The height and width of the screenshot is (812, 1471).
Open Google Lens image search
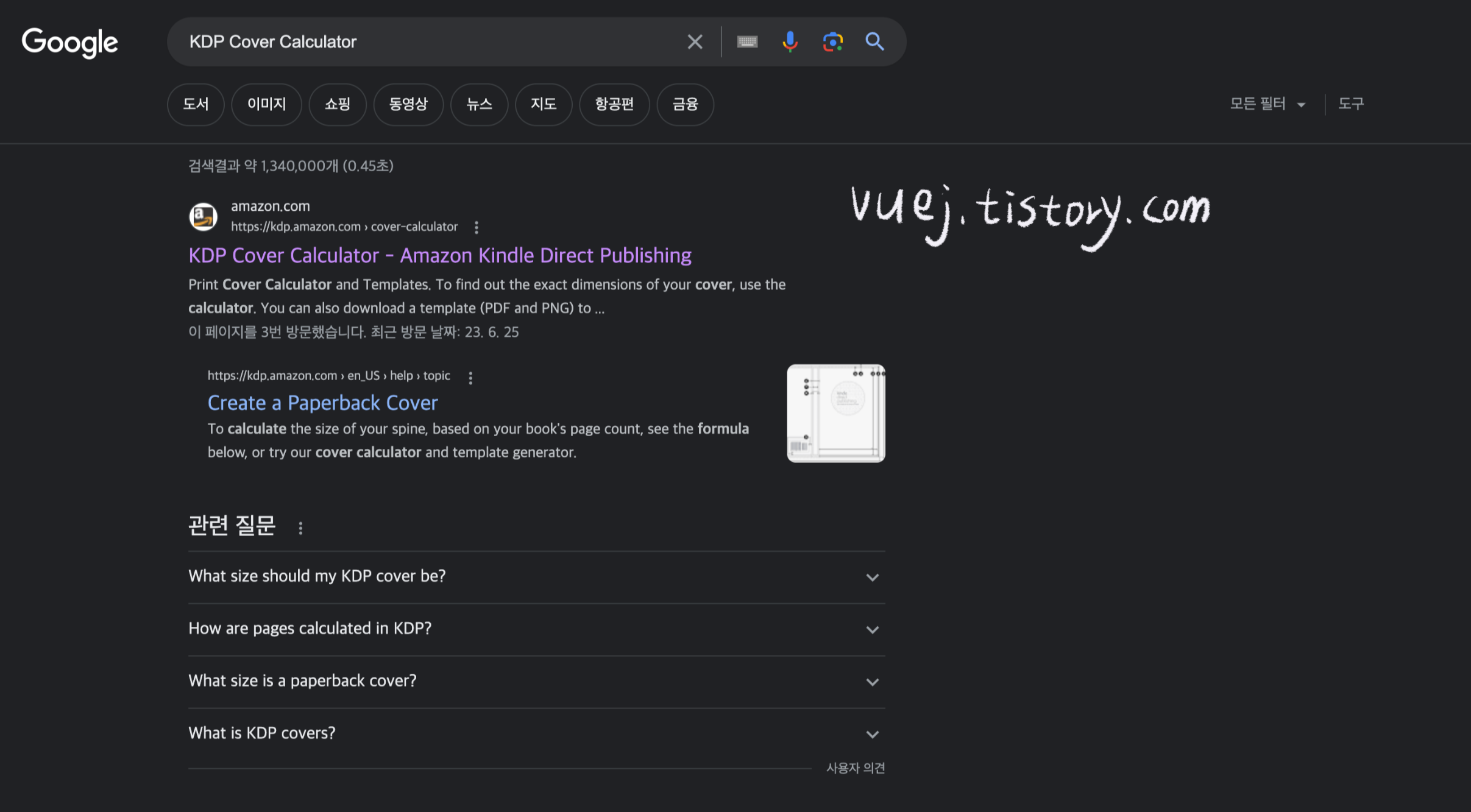pyautogui.click(x=832, y=41)
